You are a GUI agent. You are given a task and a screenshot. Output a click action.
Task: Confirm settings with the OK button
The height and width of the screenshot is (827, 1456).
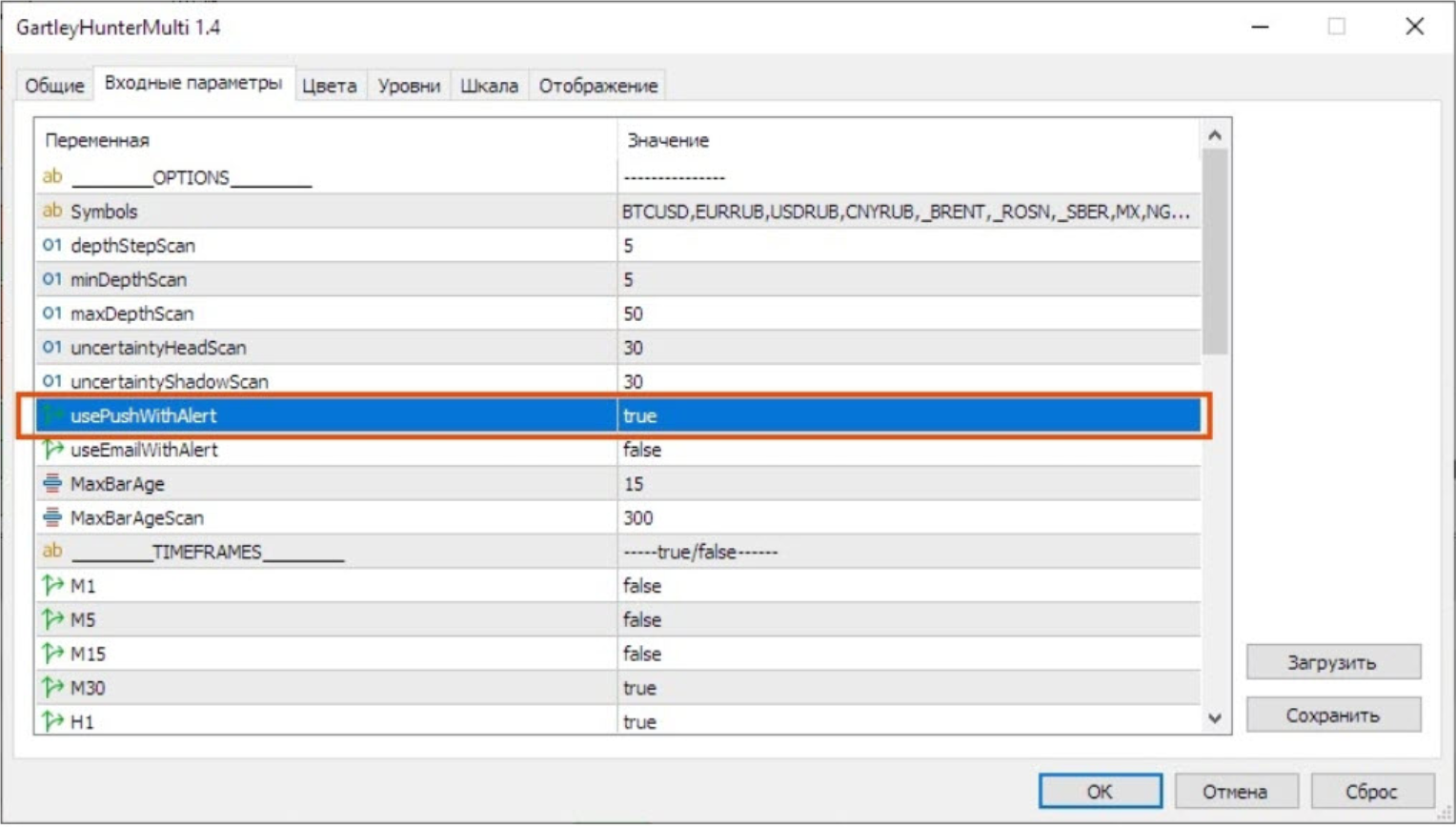pyautogui.click(x=1100, y=791)
